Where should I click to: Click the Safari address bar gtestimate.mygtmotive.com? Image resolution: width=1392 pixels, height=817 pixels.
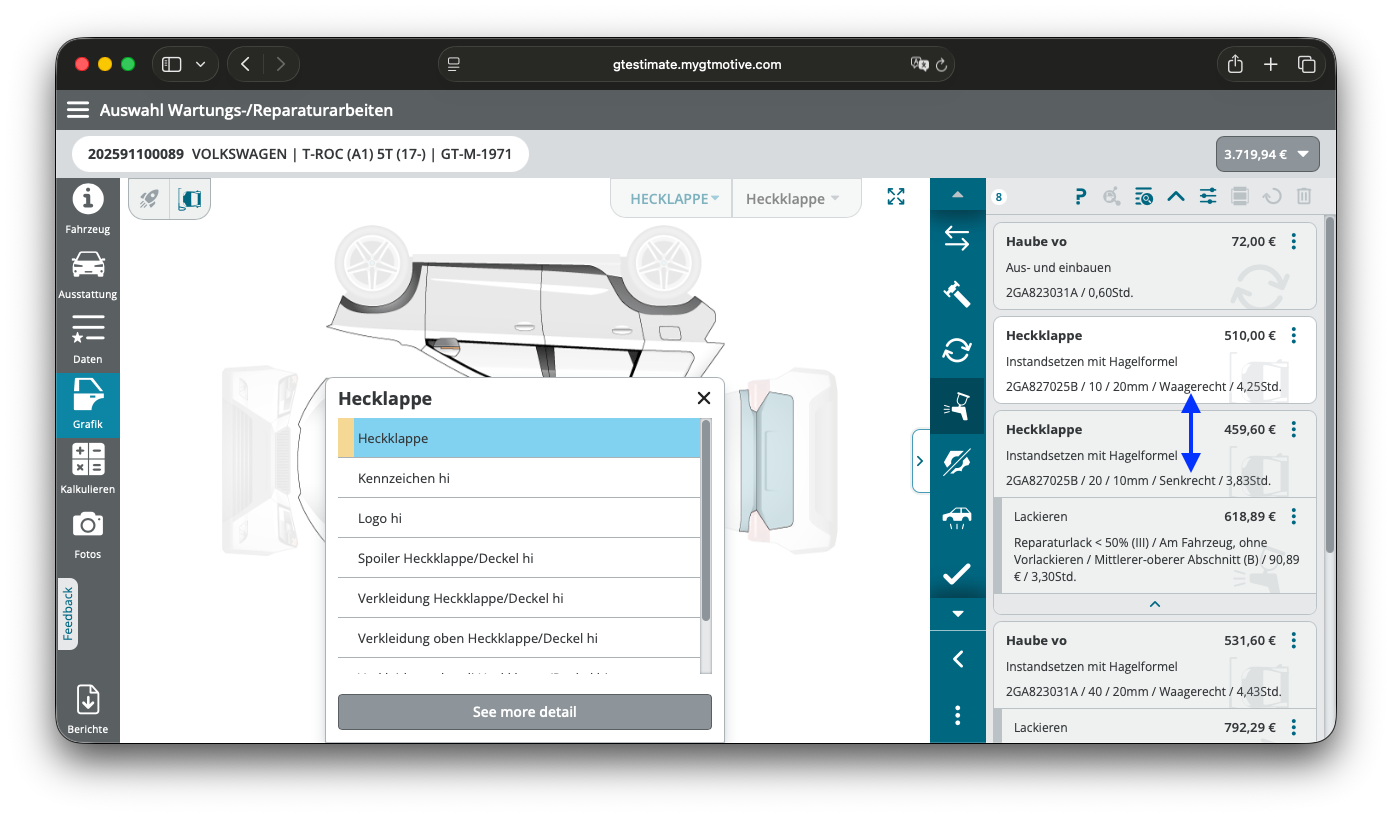click(696, 64)
